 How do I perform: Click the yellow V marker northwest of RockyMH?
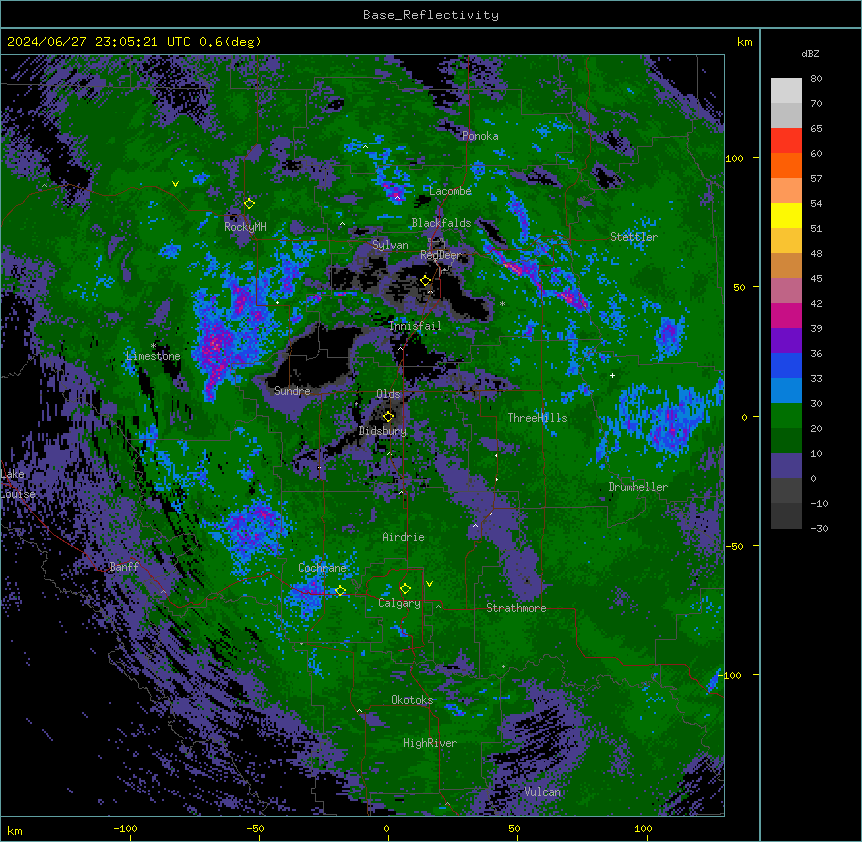[175, 184]
